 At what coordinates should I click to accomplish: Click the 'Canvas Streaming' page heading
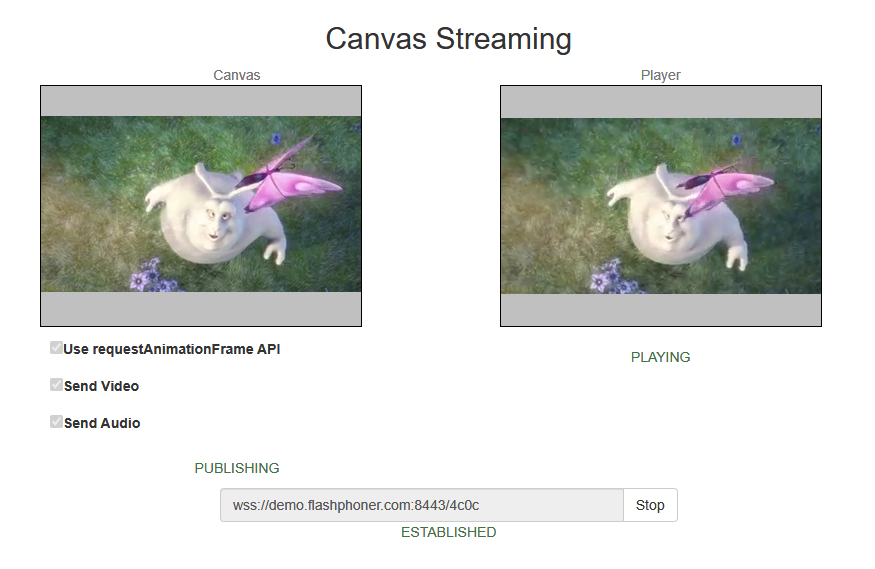pos(448,39)
